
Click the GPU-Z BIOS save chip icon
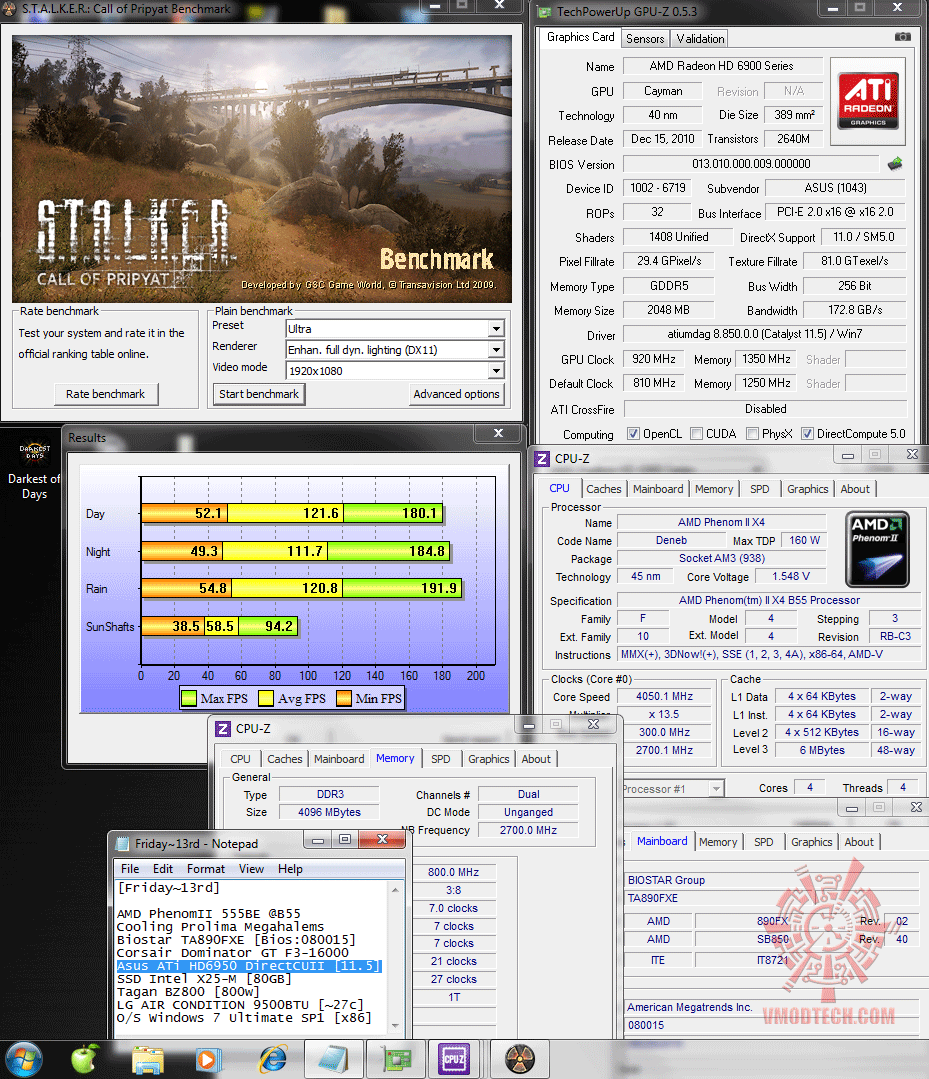click(x=895, y=164)
